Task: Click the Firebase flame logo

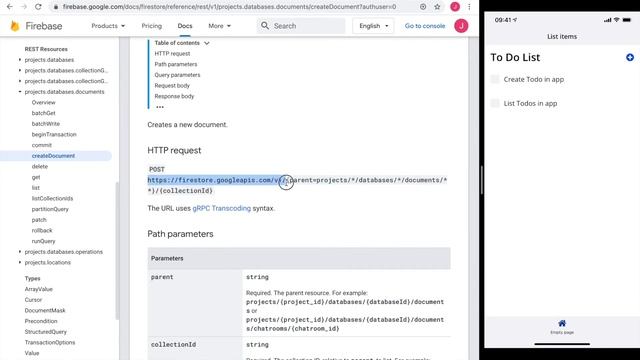Action: coord(15,26)
